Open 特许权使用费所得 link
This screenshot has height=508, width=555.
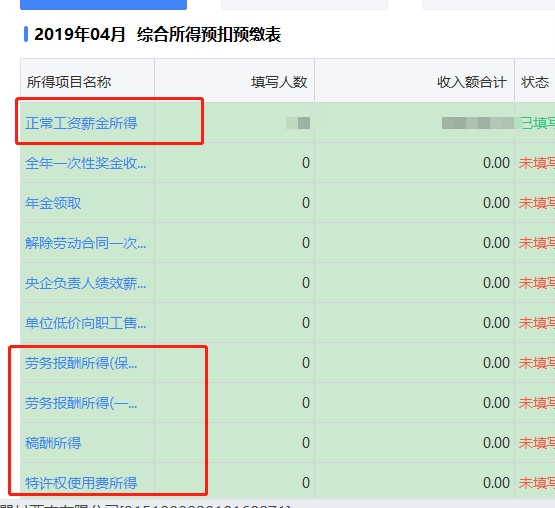tap(81, 483)
